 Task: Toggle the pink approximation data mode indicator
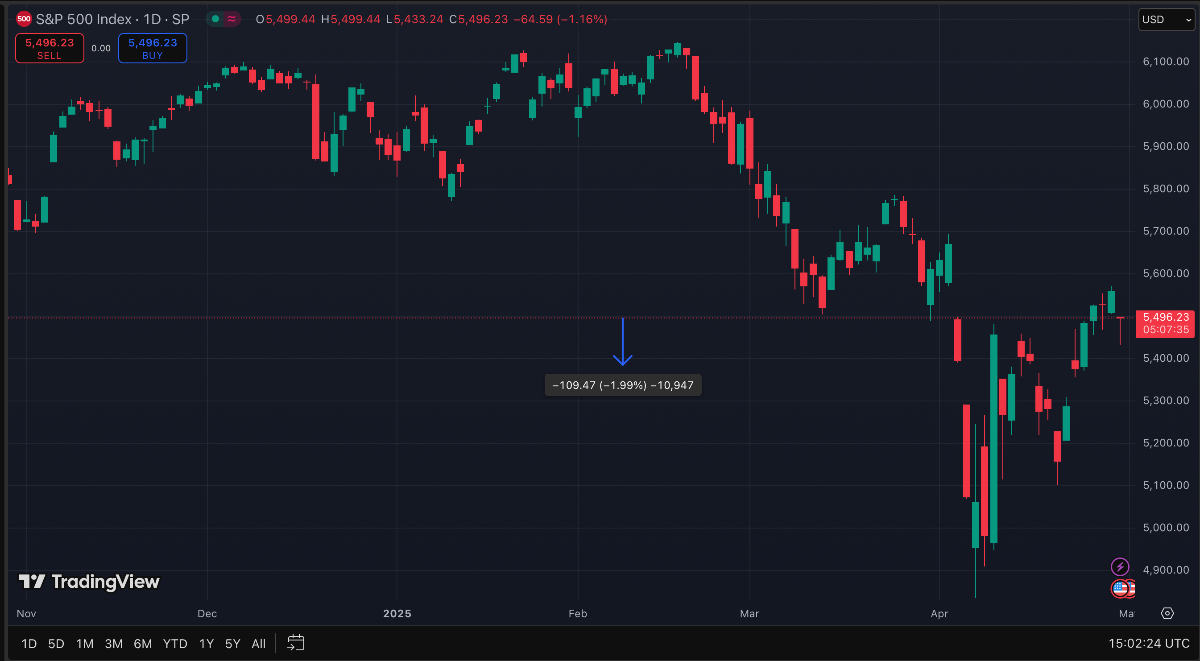pos(233,19)
